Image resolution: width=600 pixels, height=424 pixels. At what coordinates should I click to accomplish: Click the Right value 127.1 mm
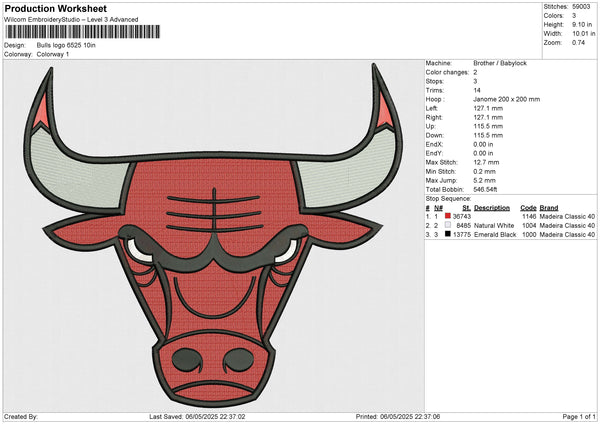pos(488,117)
